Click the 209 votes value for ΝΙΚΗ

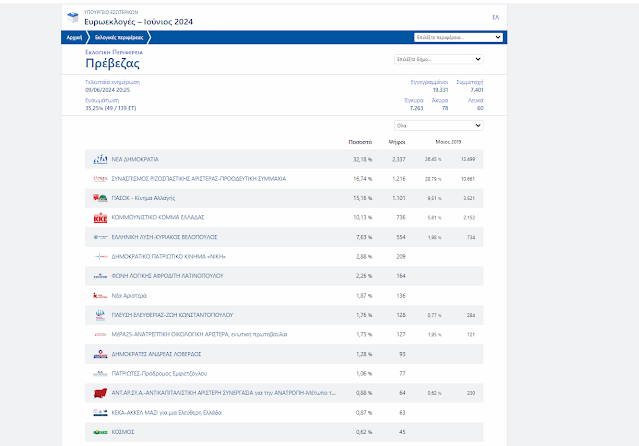(401, 256)
